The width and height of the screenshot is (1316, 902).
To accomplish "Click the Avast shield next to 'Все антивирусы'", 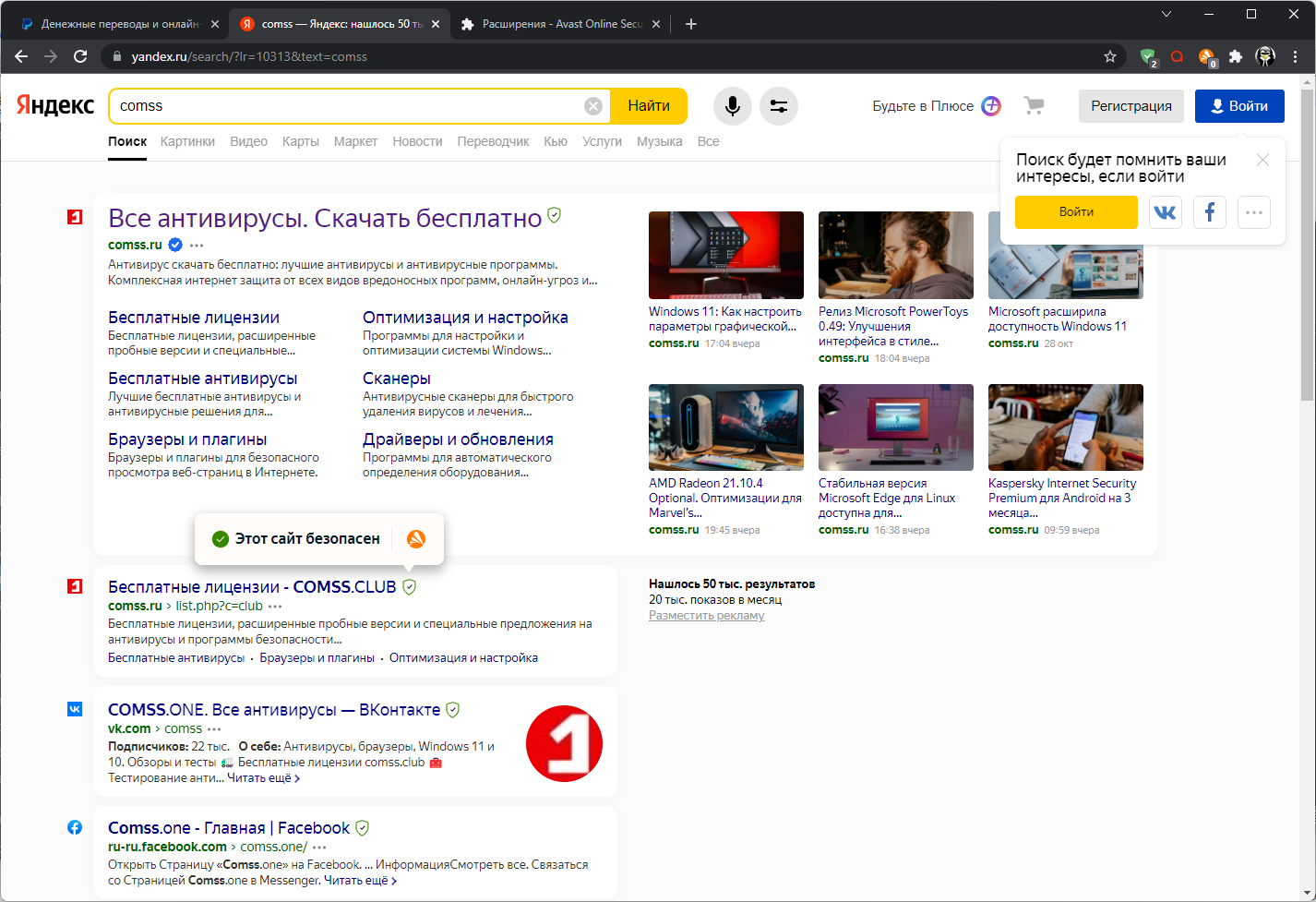I will (555, 215).
